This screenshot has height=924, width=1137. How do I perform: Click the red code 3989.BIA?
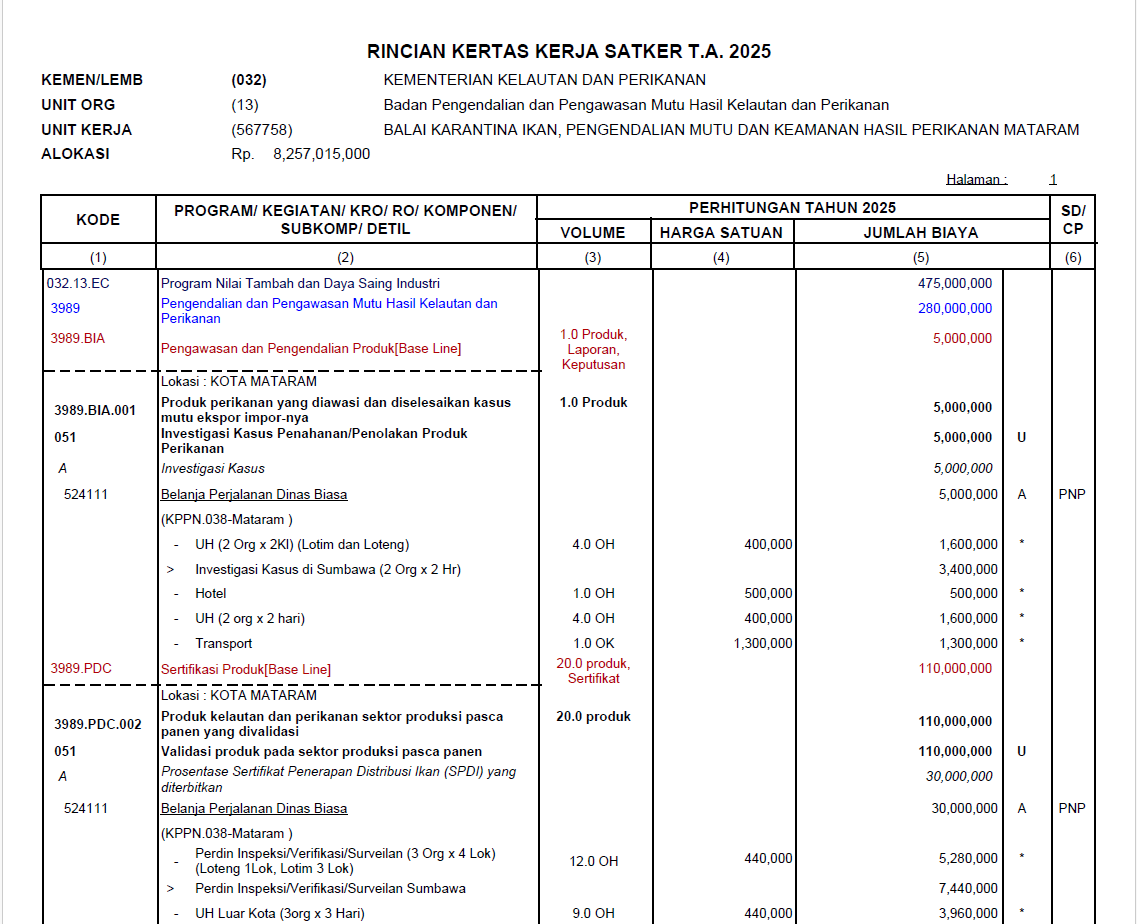pos(78,339)
